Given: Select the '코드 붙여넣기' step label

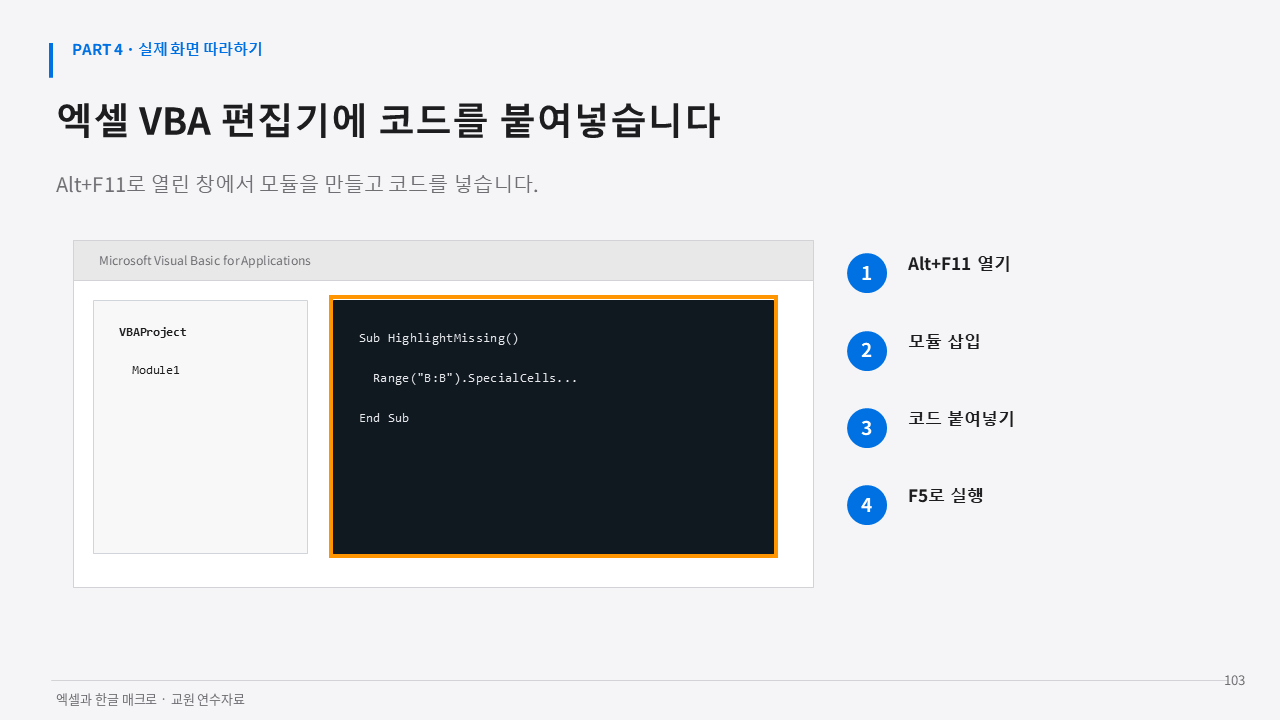Looking at the screenshot, I should [x=961, y=419].
